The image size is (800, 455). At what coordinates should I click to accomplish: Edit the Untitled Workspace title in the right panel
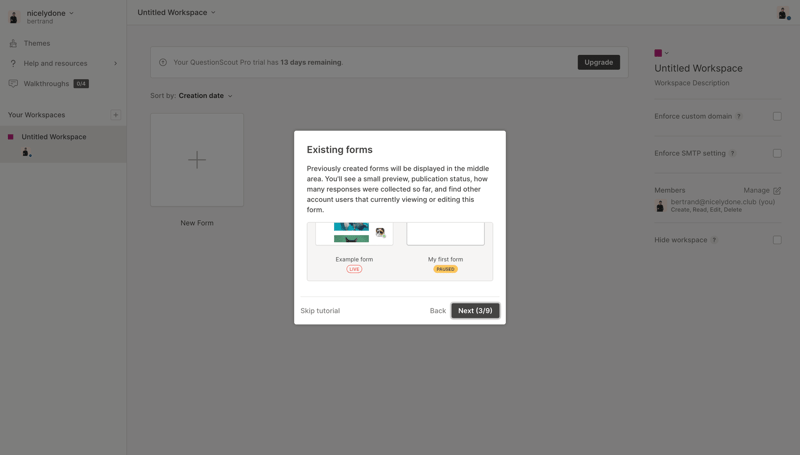click(698, 68)
